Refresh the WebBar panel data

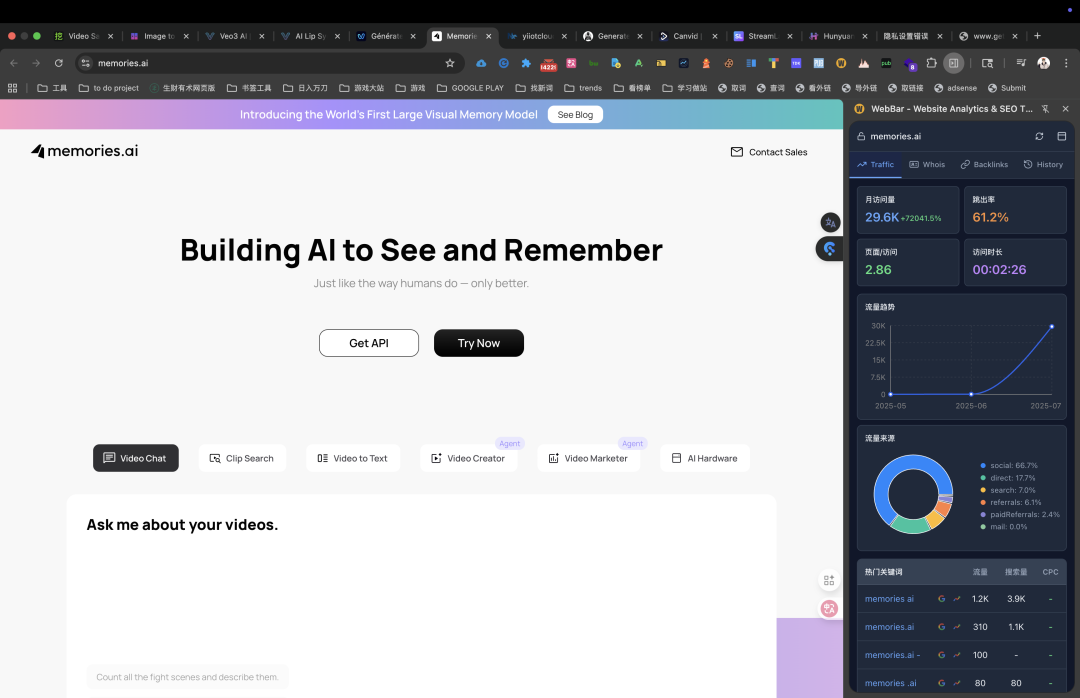click(1039, 136)
